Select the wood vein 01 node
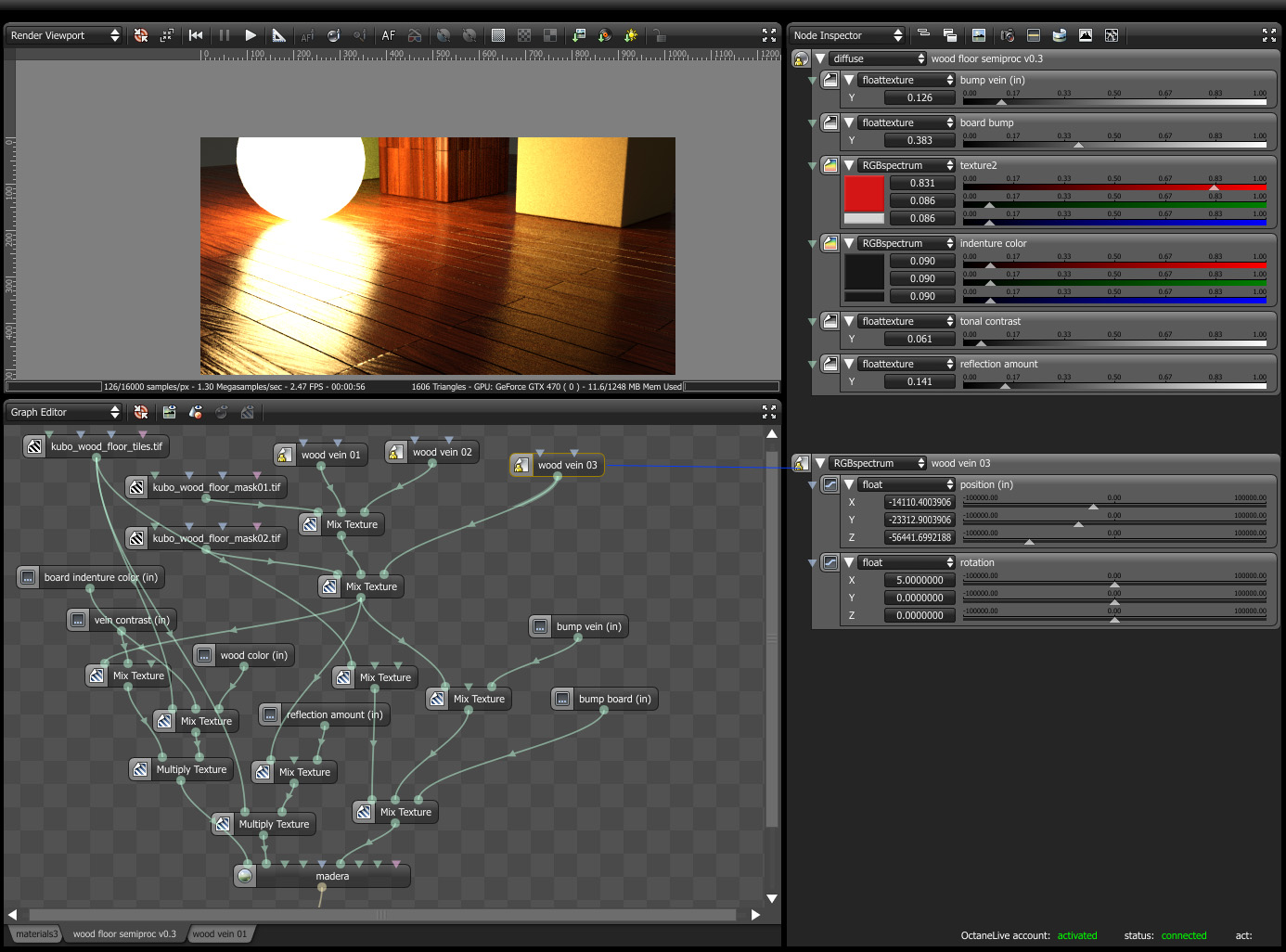Viewport: 1286px width, 952px height. tap(320, 455)
